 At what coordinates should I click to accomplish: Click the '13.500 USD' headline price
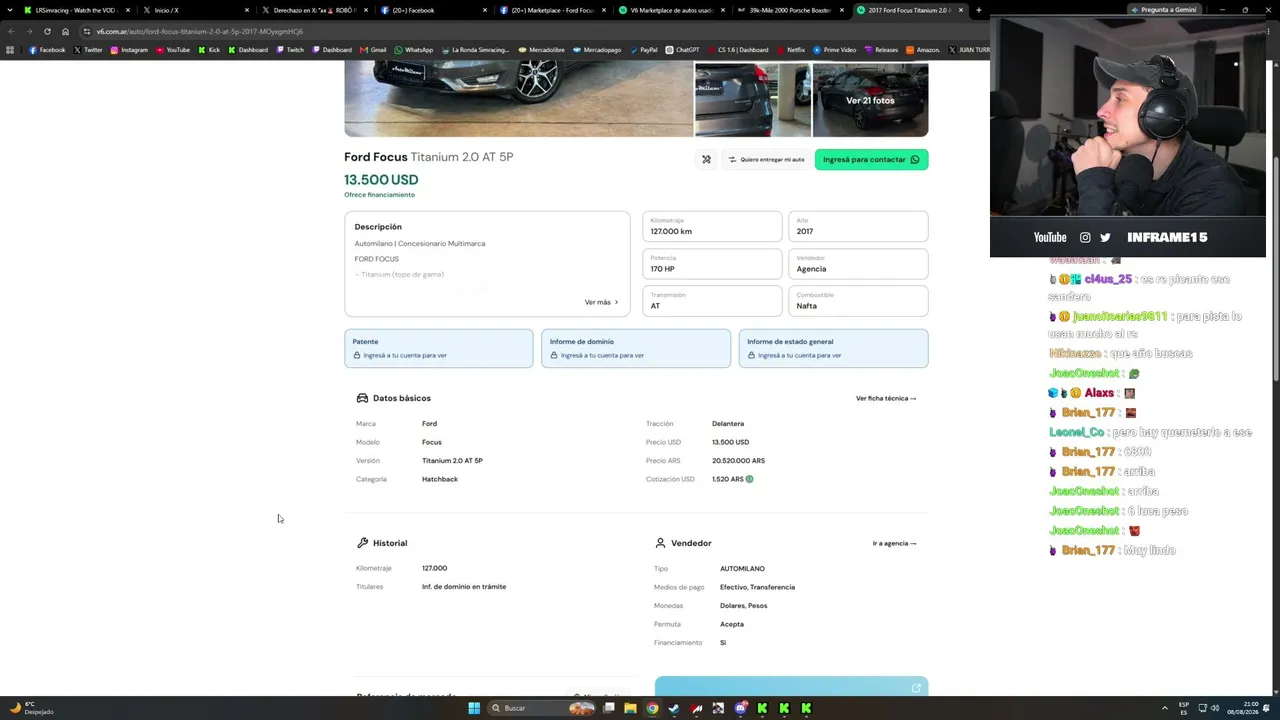[x=381, y=180]
